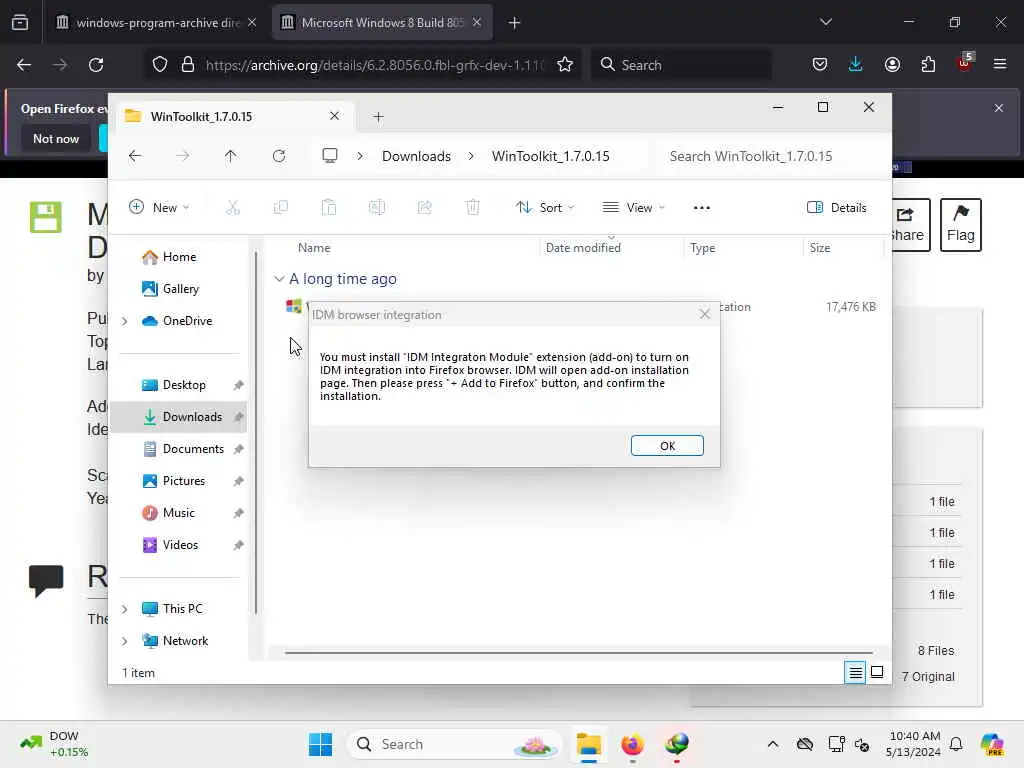Click the Flag button on archive.org

(961, 225)
